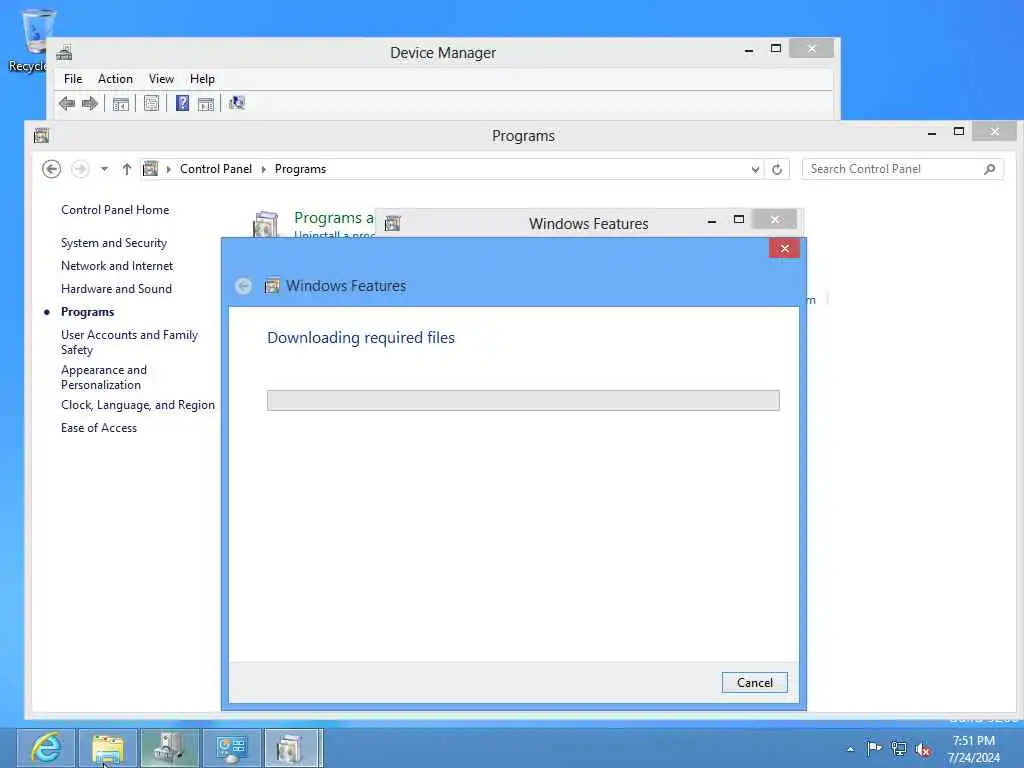Click the Forward button in Programs window

click(x=80, y=169)
